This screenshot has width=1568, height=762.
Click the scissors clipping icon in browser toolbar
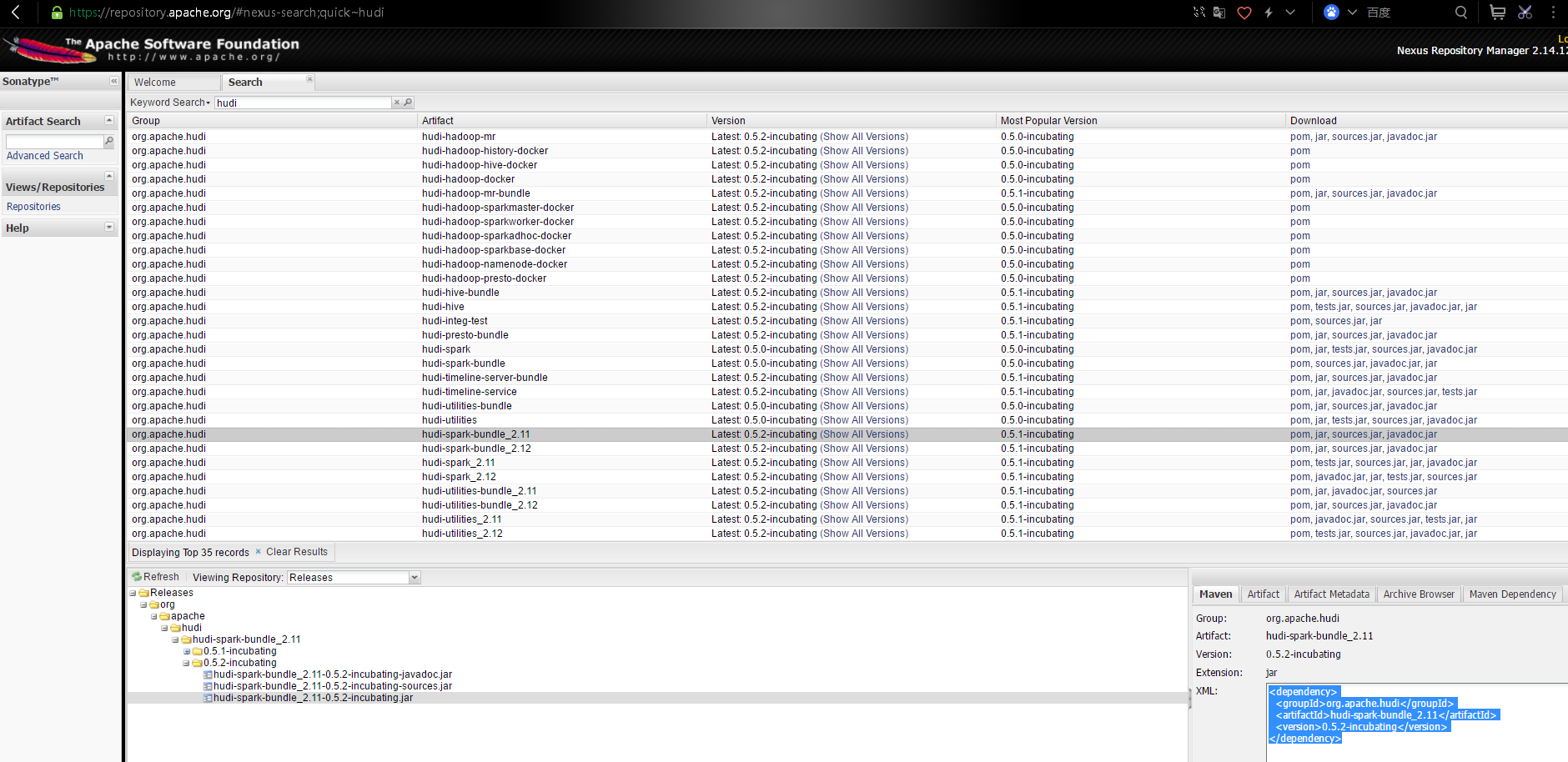tap(1525, 13)
